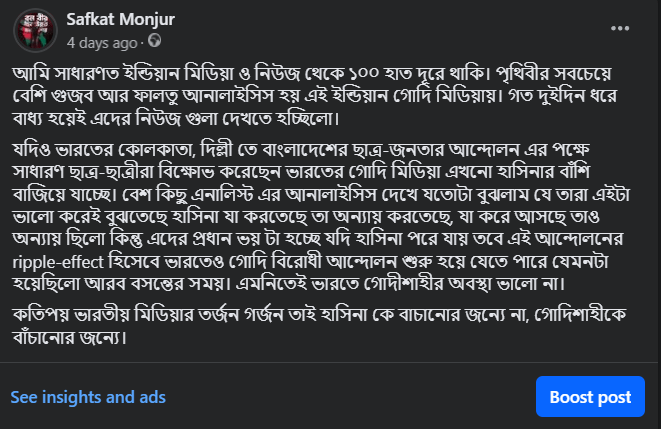Click the line beginning "বেশি গুজব আর ফালতু"
The height and width of the screenshot is (429, 661).
(250, 98)
